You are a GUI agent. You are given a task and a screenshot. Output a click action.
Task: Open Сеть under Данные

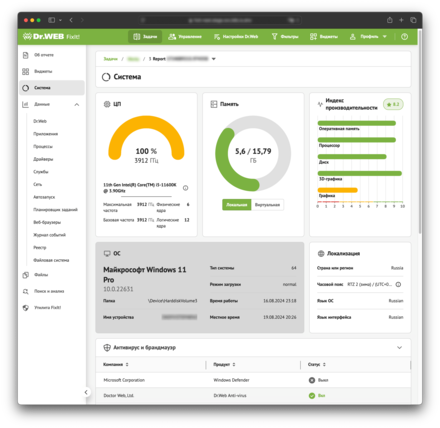[37, 184]
